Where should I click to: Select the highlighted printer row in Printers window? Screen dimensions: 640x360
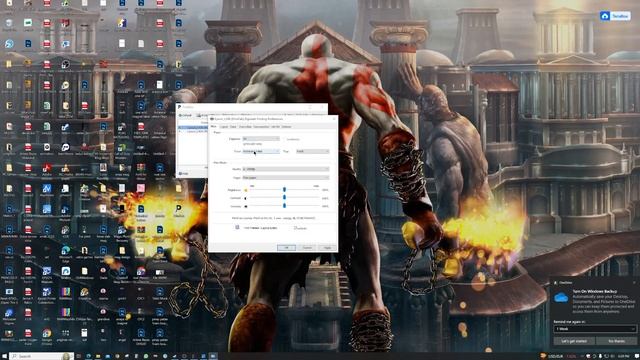[193, 128]
